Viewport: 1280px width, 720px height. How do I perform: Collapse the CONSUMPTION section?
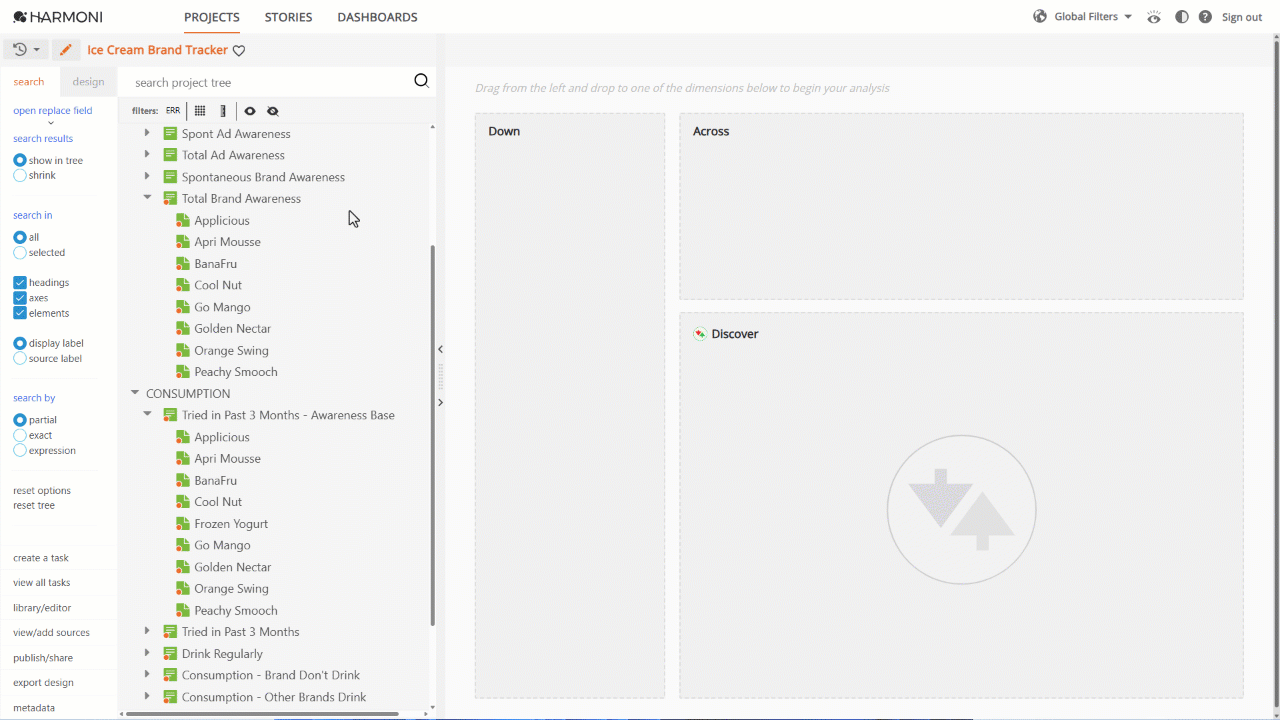pyautogui.click(x=135, y=393)
